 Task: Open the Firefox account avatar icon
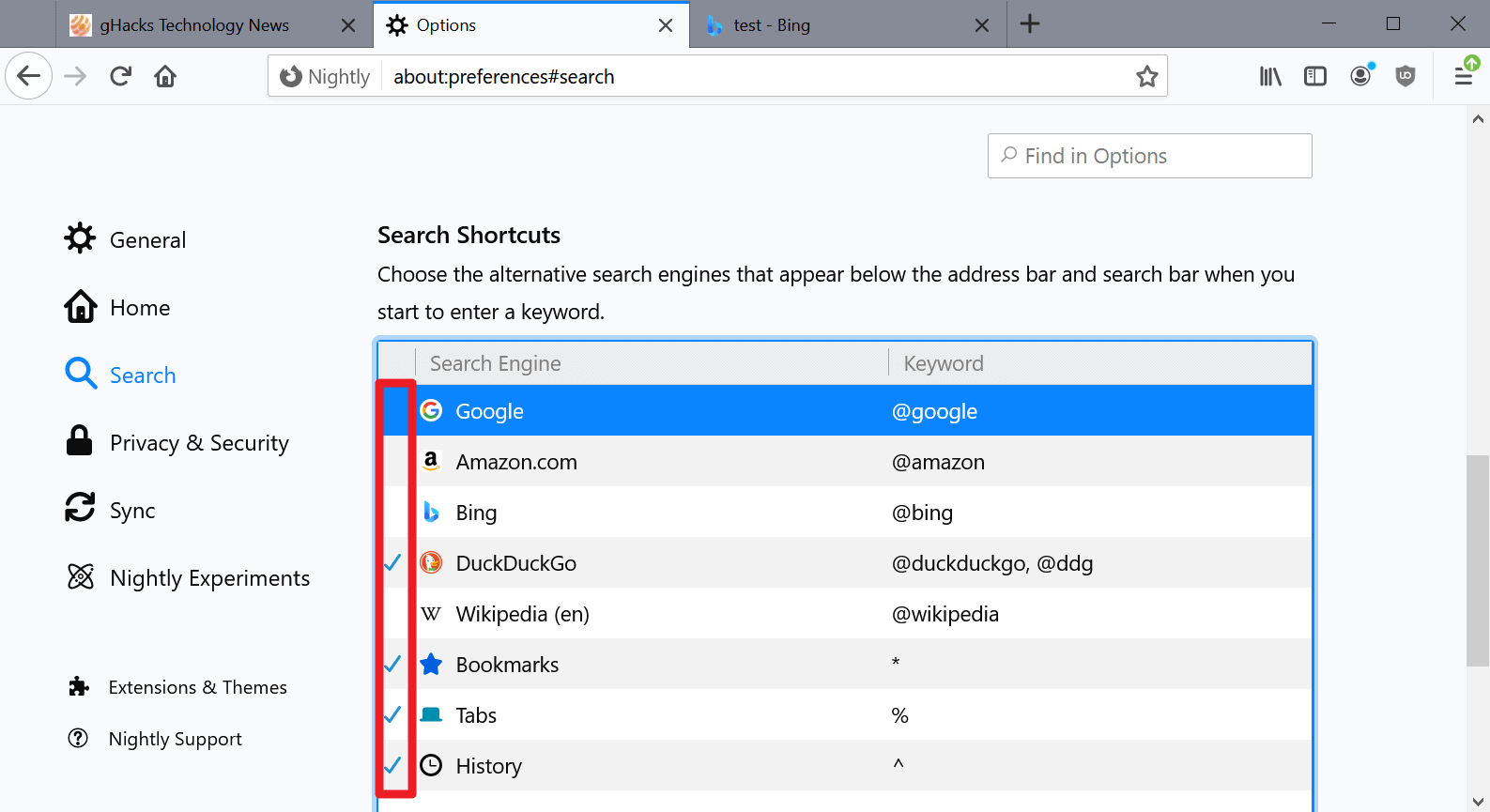(x=1360, y=76)
